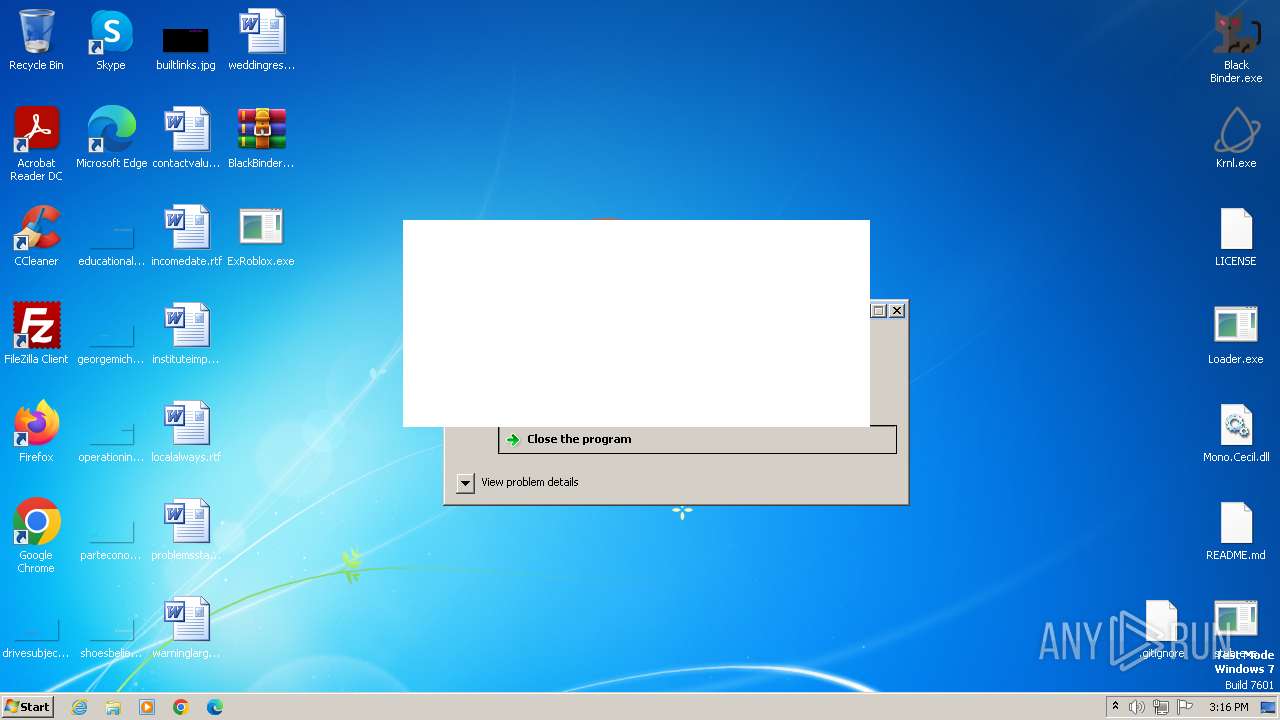1280x720 pixels.
Task: Maximize the error dialog window
Action: click(x=879, y=311)
